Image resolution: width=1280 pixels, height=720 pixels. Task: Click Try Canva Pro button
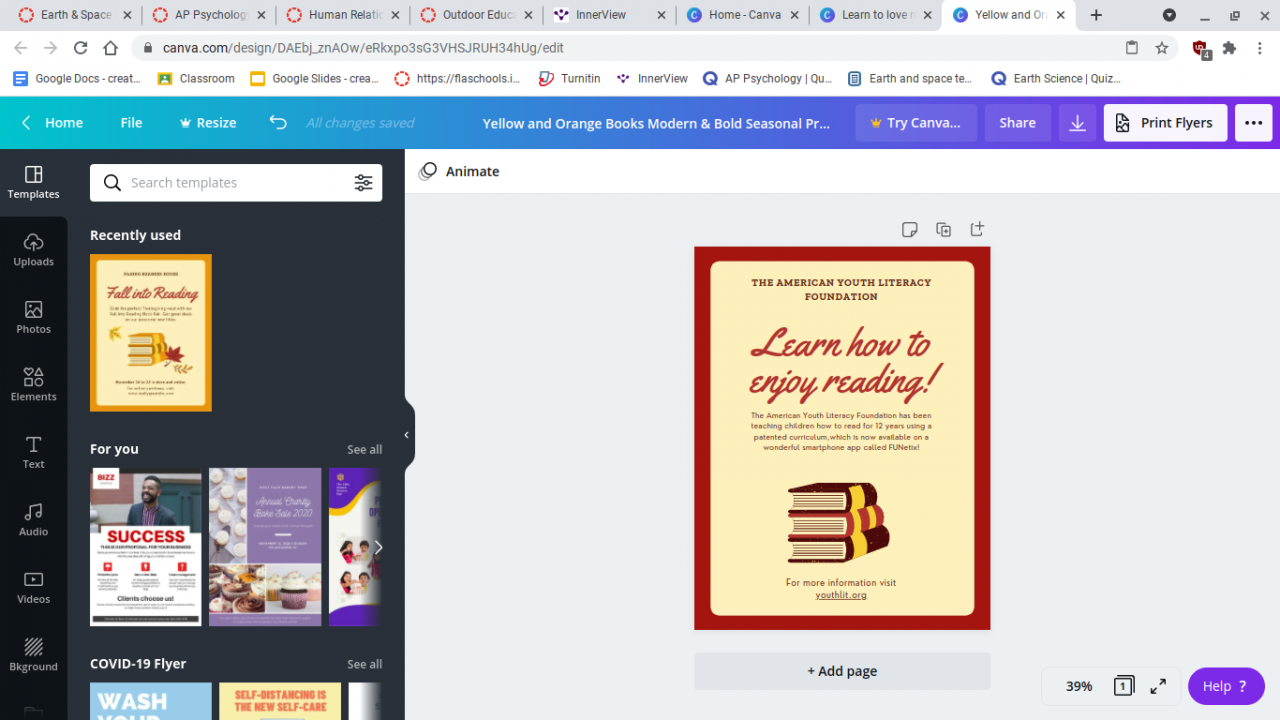(x=916, y=123)
